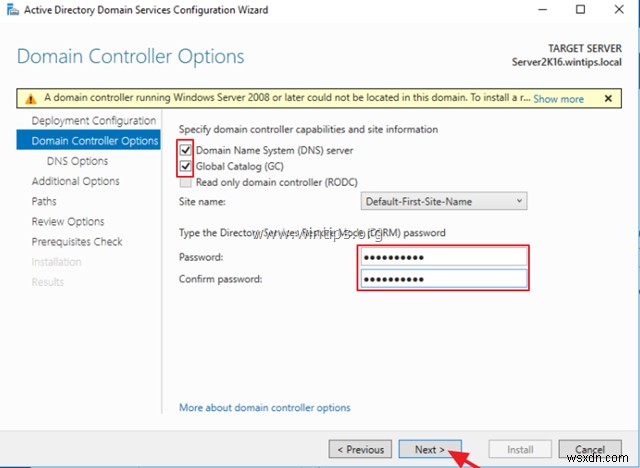Go back with the Previous button

click(x=360, y=449)
